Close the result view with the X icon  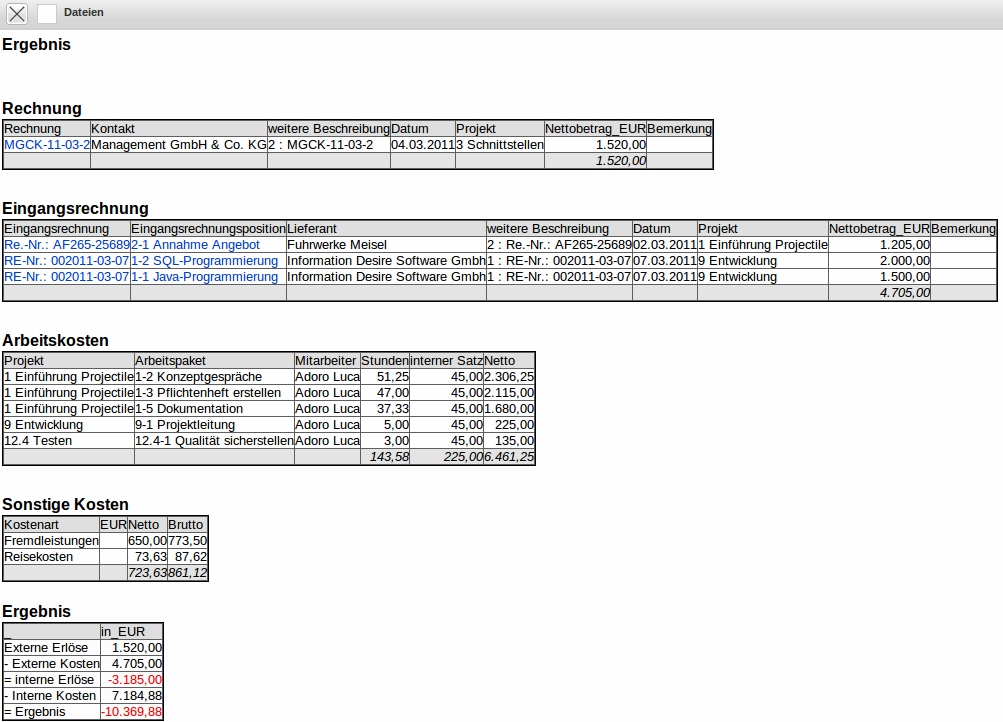17,13
